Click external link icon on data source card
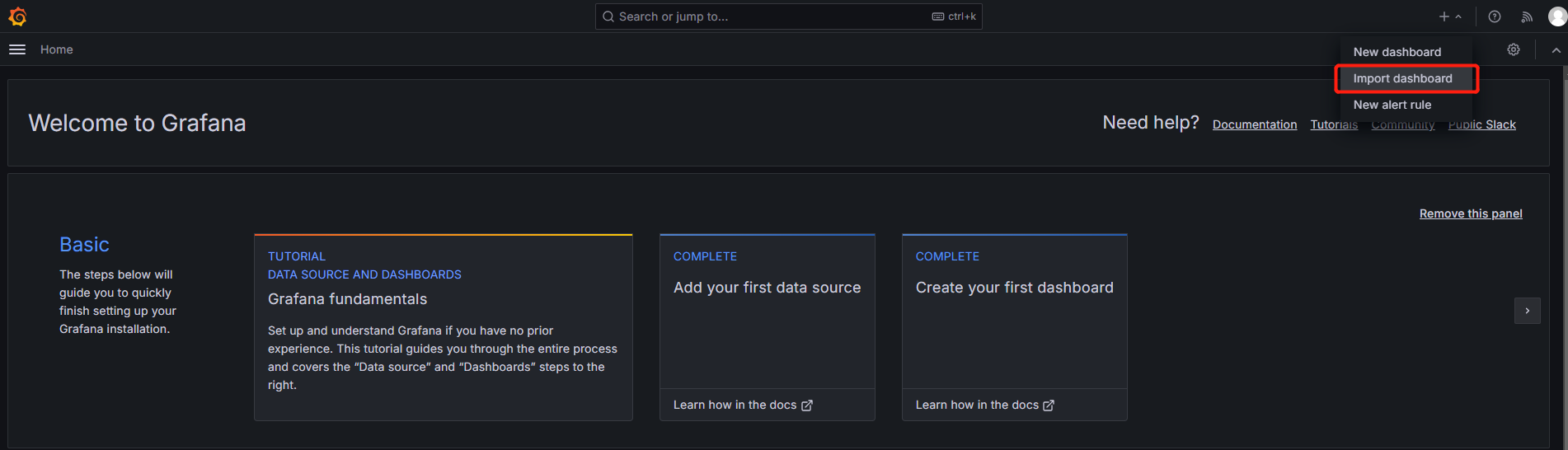The image size is (1568, 450). pyautogui.click(x=807, y=405)
